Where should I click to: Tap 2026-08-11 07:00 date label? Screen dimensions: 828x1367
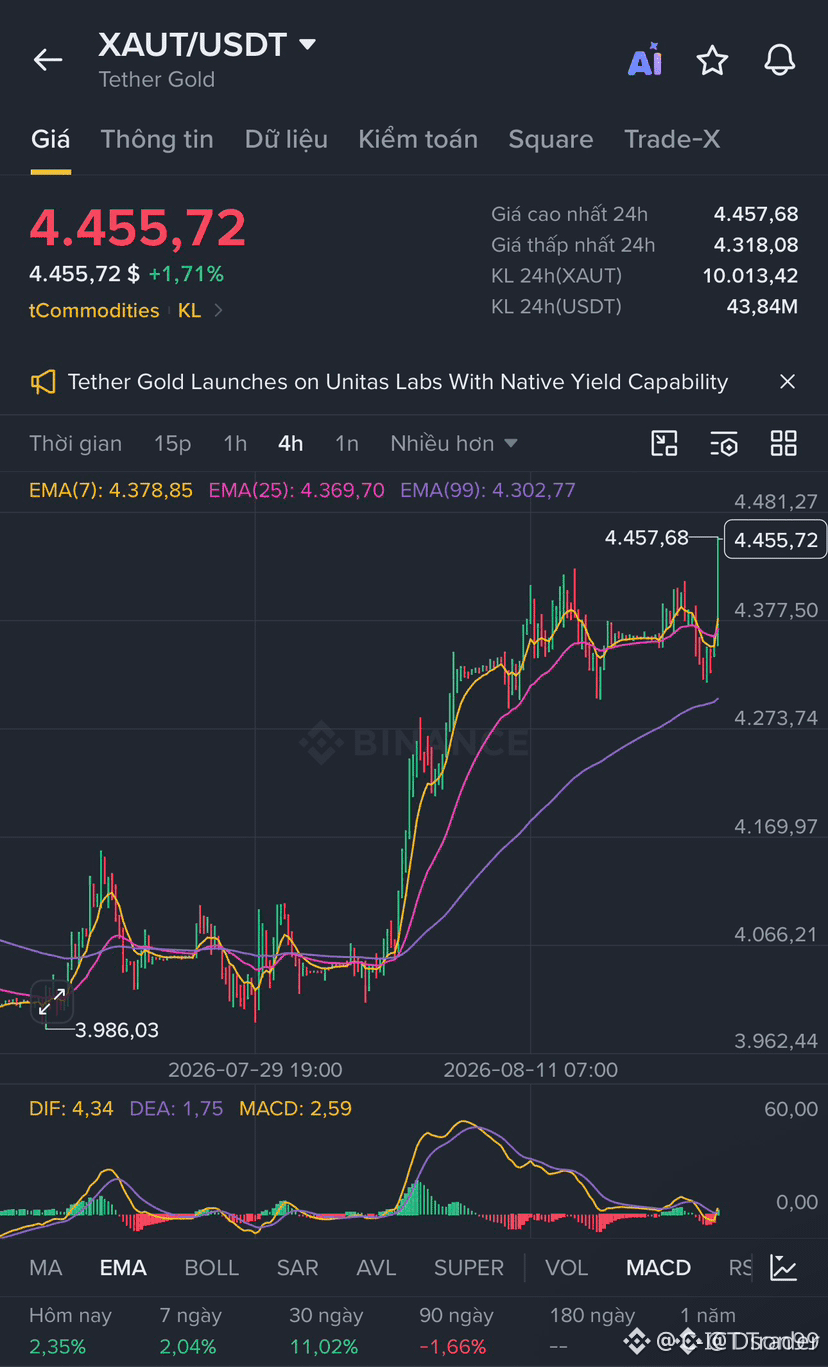point(531,1069)
